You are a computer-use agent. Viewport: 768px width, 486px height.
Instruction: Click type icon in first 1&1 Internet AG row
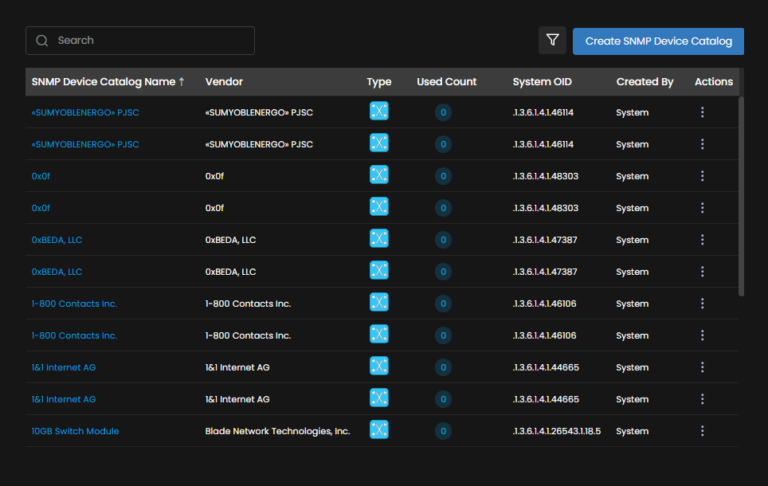coord(379,365)
